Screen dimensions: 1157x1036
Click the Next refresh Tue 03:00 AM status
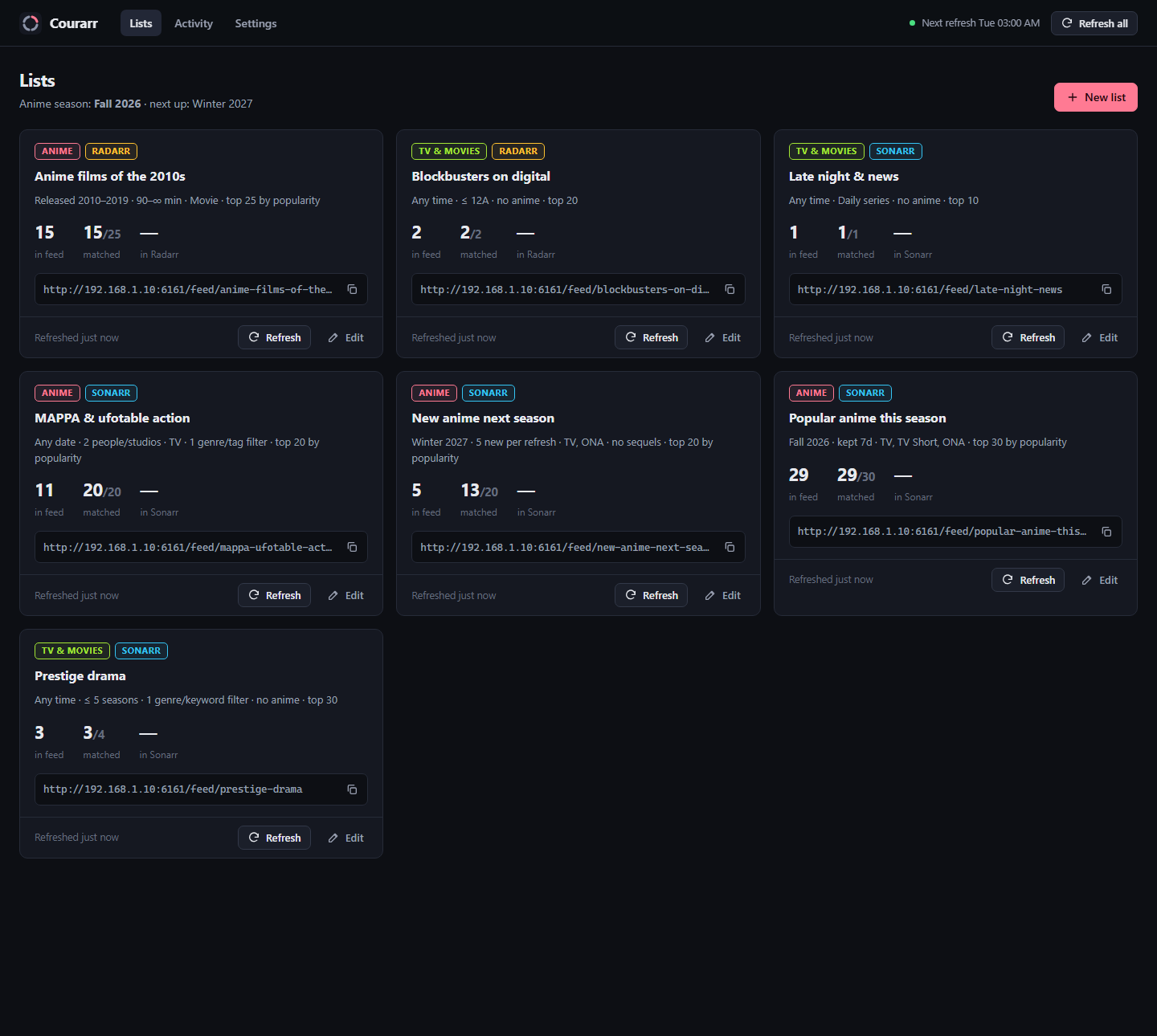(975, 23)
